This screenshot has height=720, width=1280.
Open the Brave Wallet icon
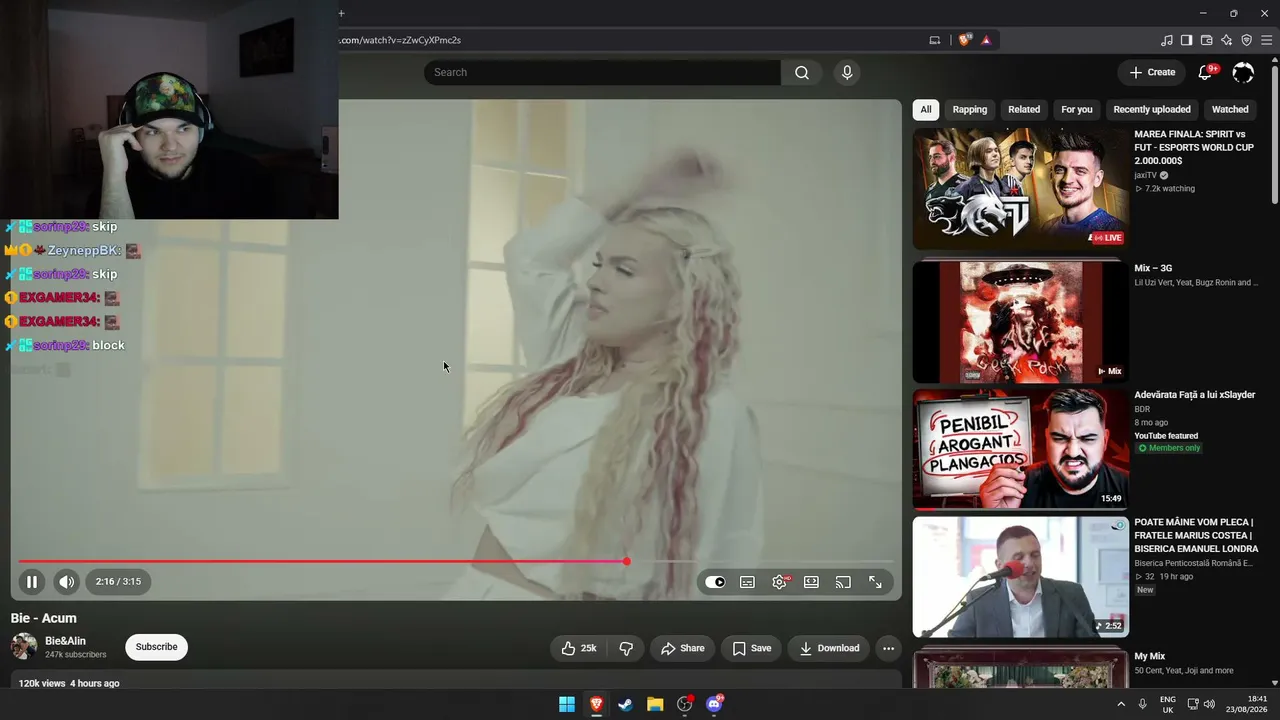click(1207, 40)
